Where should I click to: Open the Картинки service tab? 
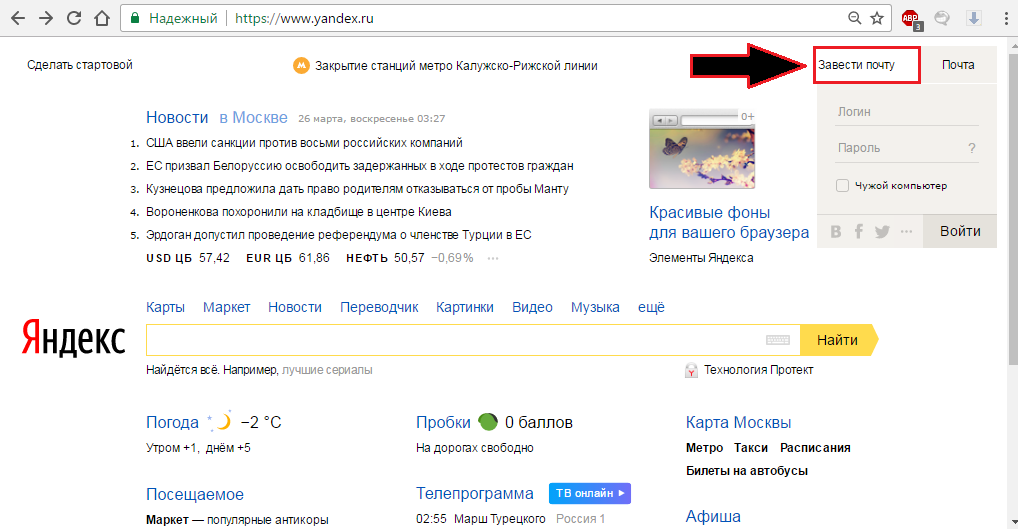465,307
